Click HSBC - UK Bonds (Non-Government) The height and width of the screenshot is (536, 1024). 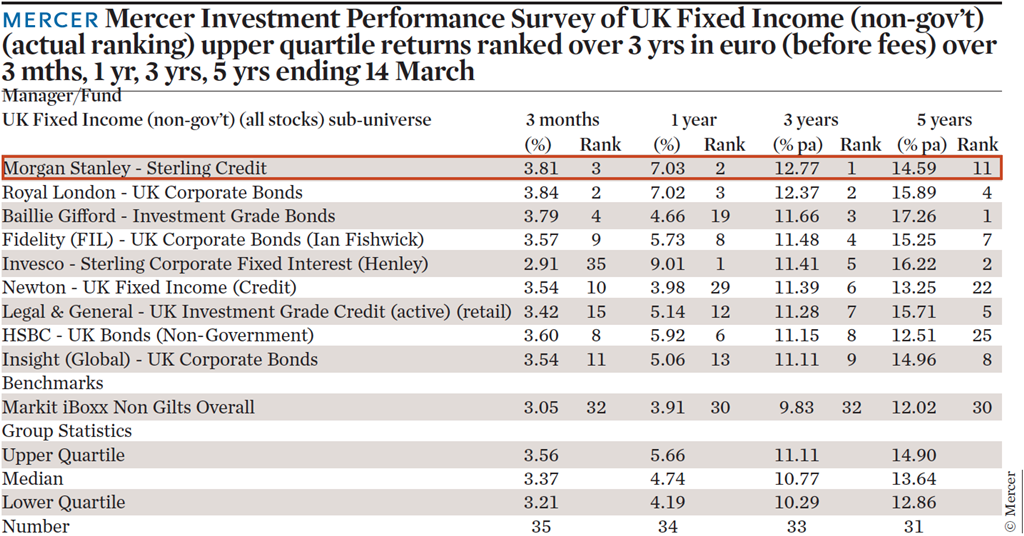coord(157,336)
